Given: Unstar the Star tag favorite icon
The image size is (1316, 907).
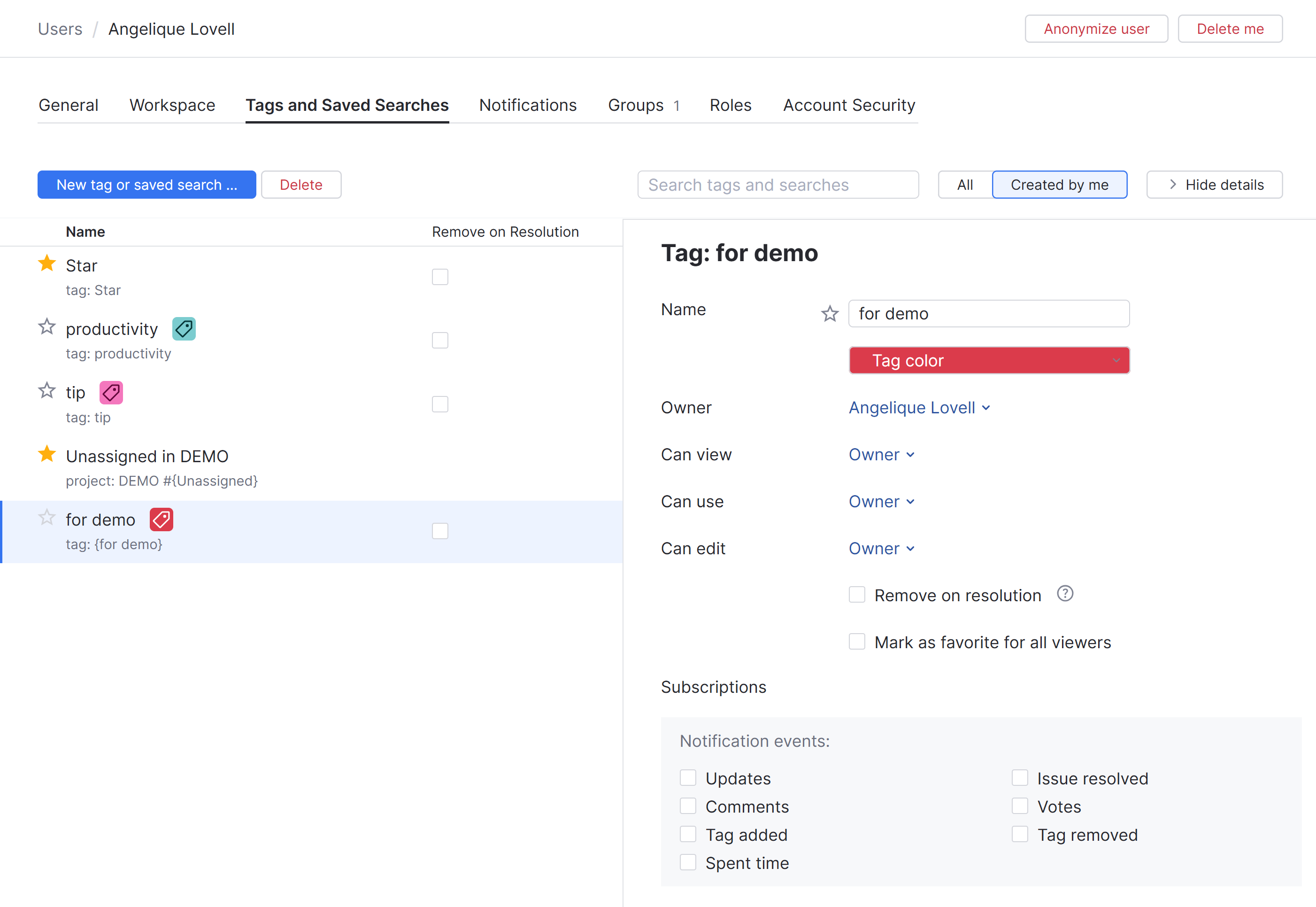Looking at the screenshot, I should click(46, 264).
